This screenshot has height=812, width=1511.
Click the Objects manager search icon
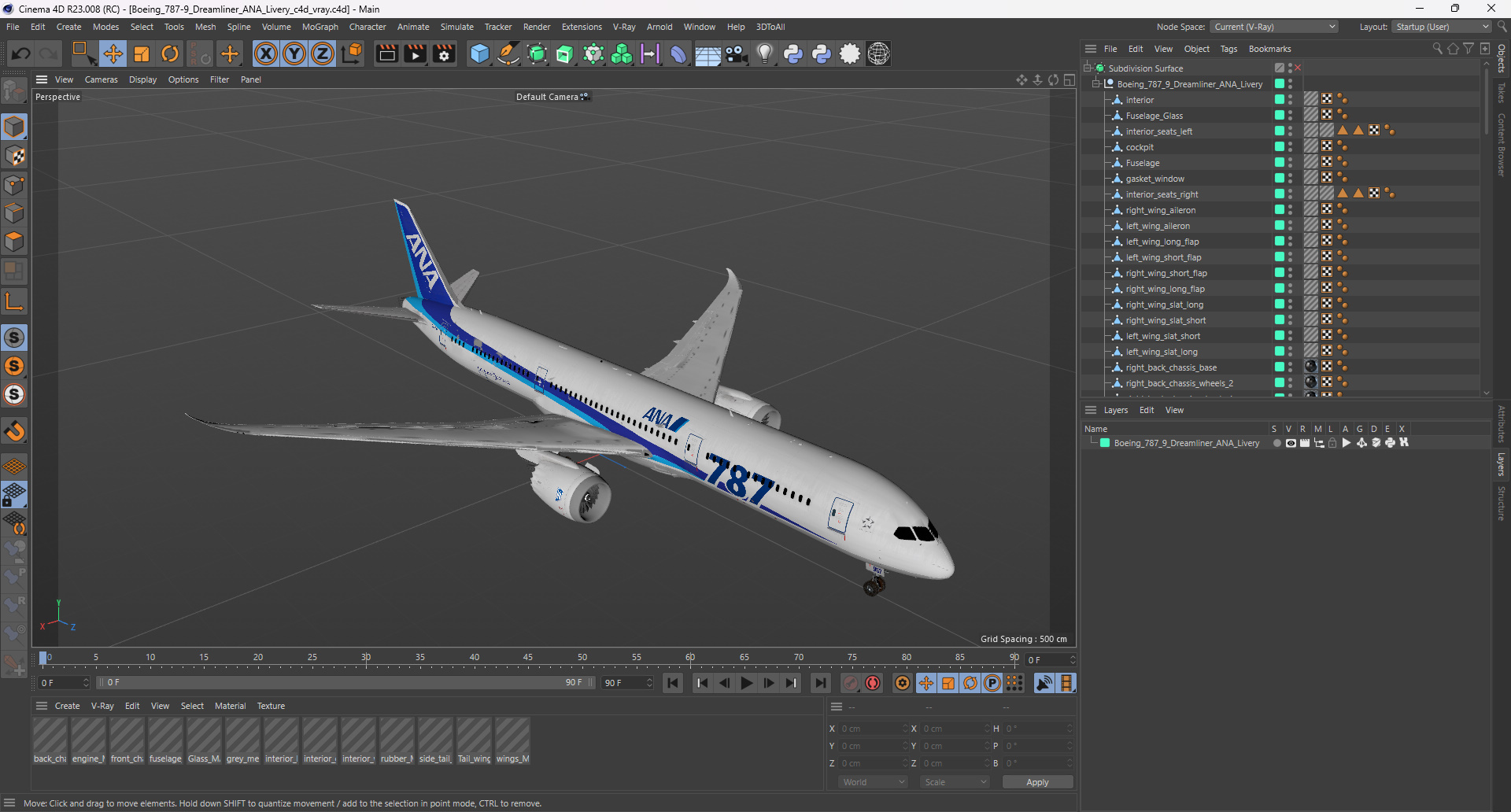(1437, 49)
